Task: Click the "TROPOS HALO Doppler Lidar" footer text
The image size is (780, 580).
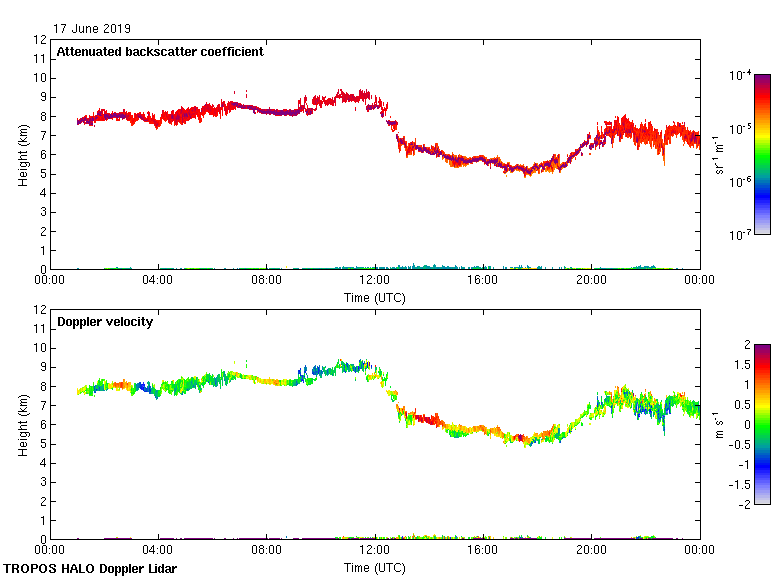Action: [x=89, y=569]
